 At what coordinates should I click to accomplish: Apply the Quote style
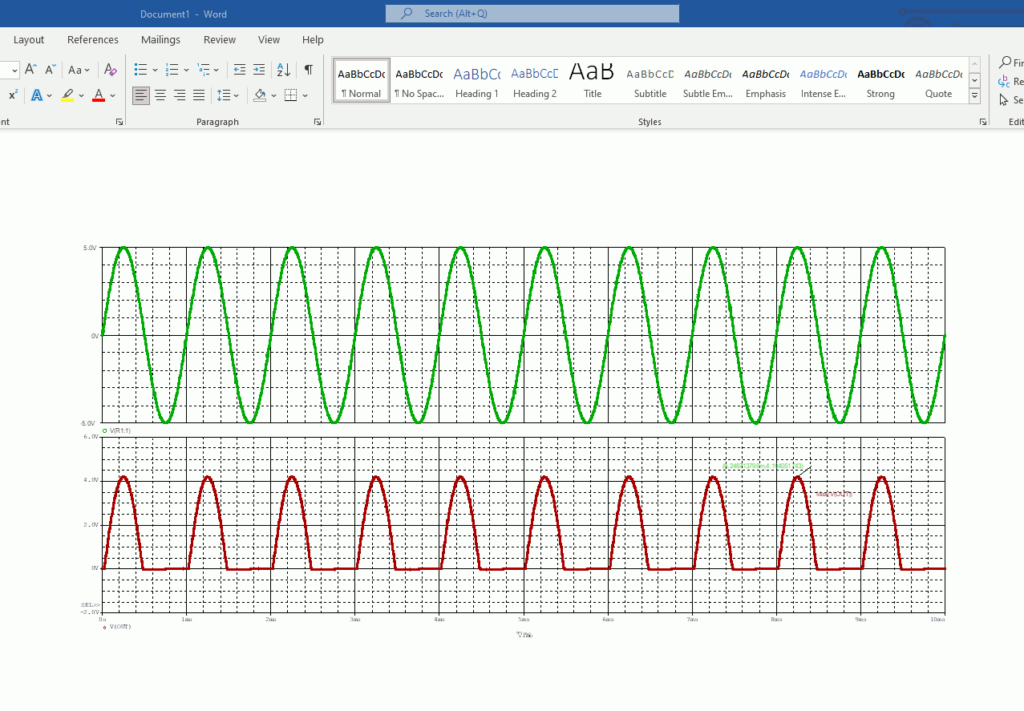938,80
